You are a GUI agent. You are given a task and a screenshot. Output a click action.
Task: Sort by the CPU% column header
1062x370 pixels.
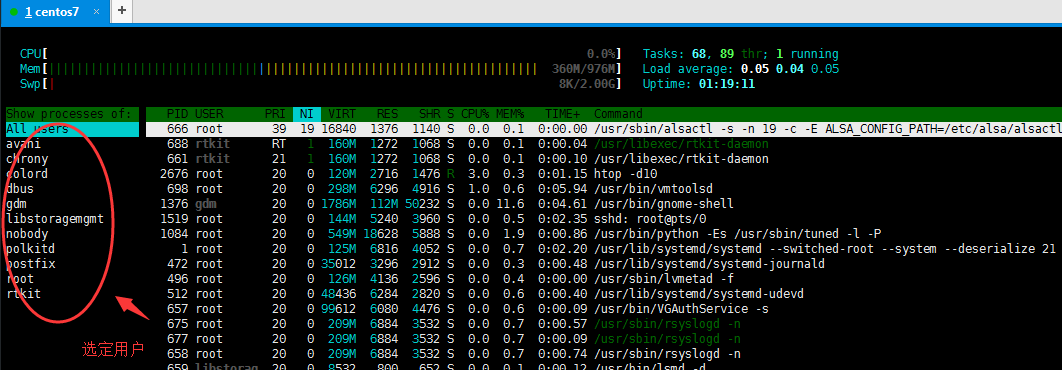pos(475,114)
